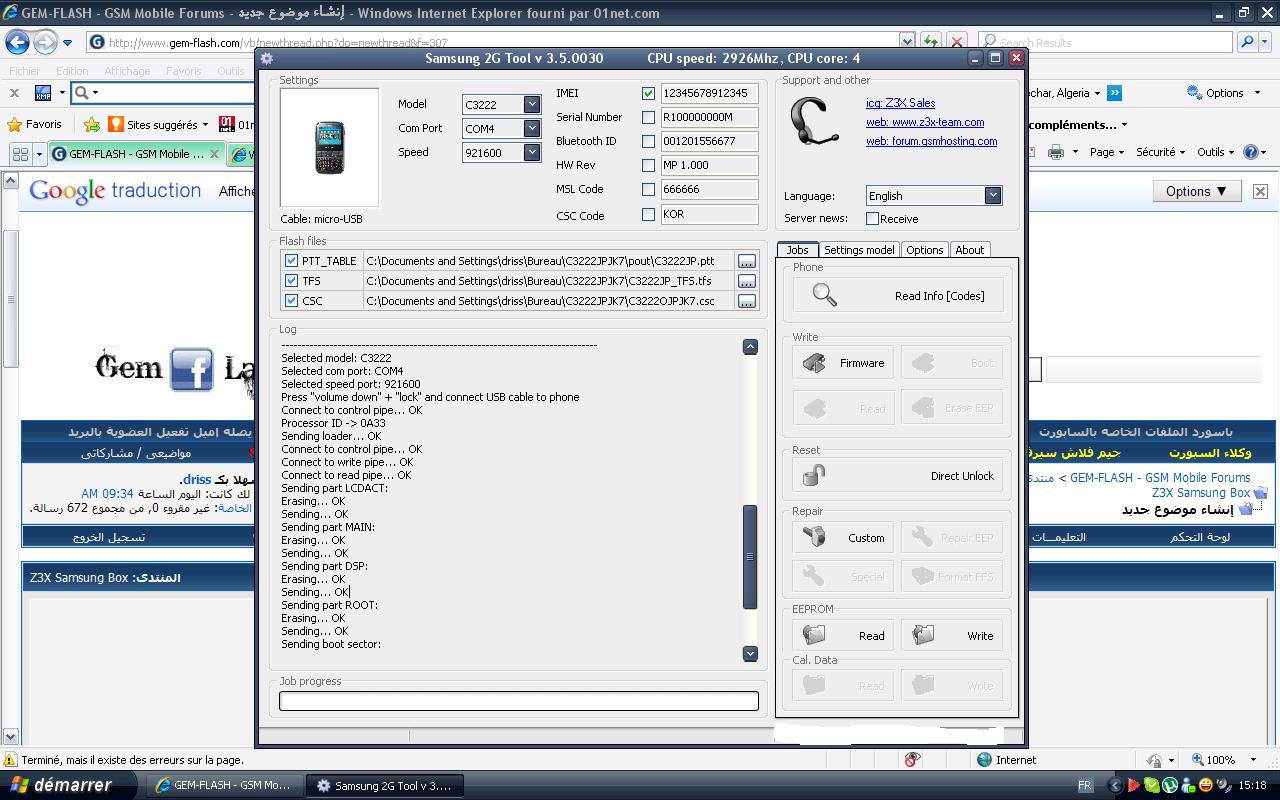Click the Favoris star icon

pos(15,125)
